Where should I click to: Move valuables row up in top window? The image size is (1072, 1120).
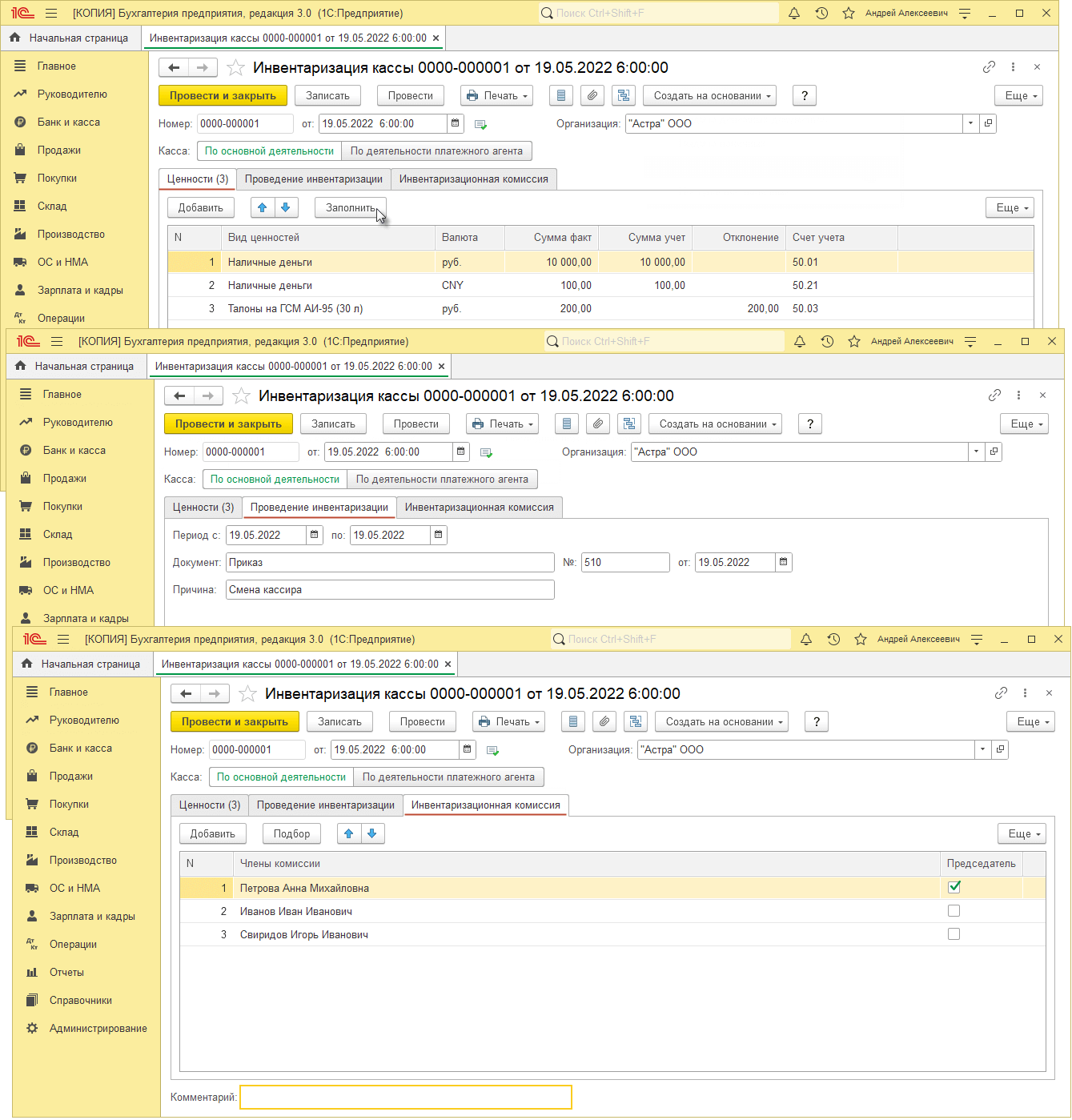262,207
